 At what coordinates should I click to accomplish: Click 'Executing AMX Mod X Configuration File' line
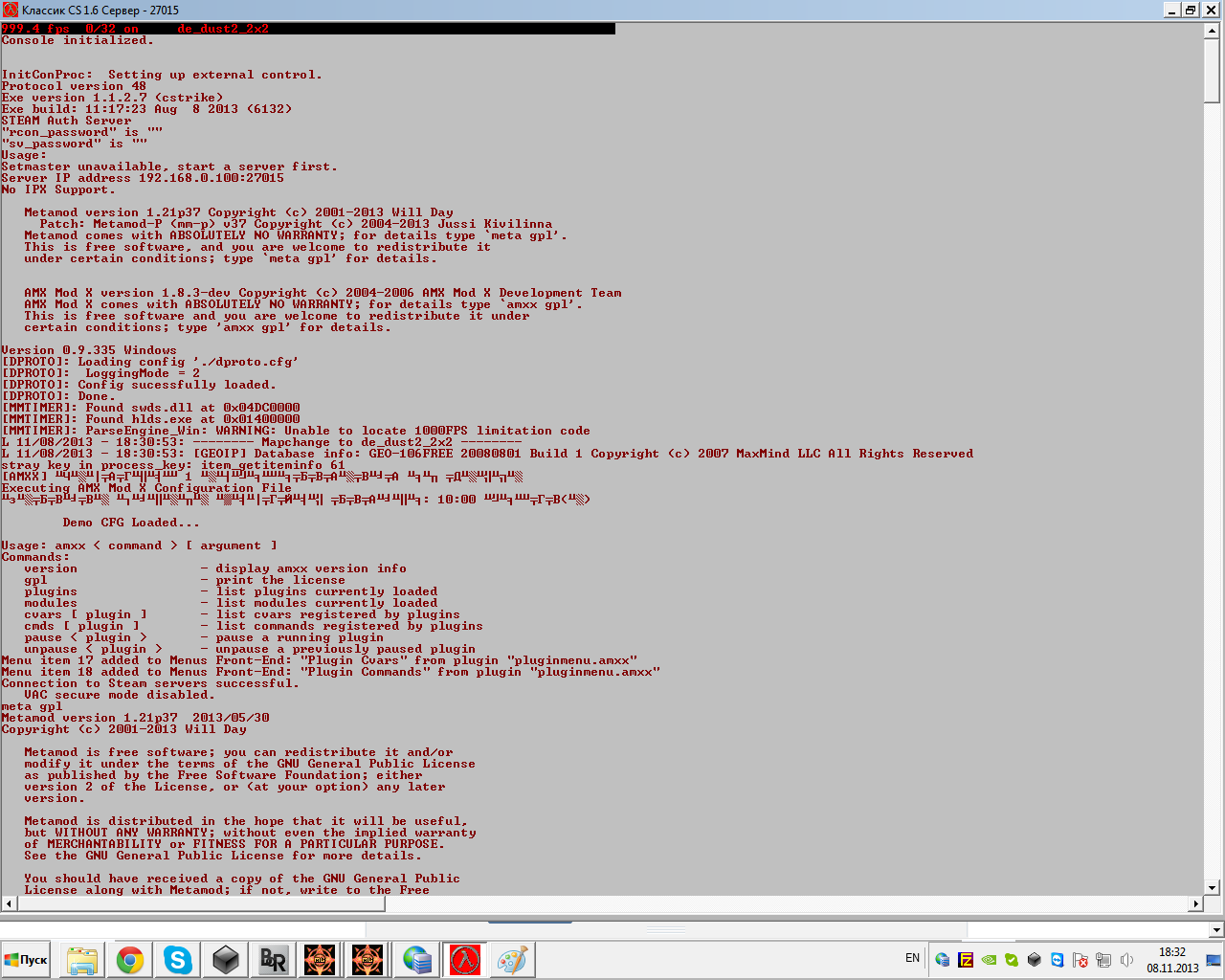click(x=146, y=488)
